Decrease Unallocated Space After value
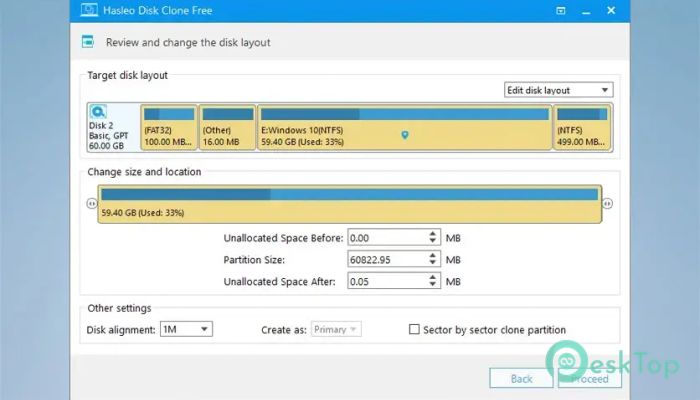 433,285
